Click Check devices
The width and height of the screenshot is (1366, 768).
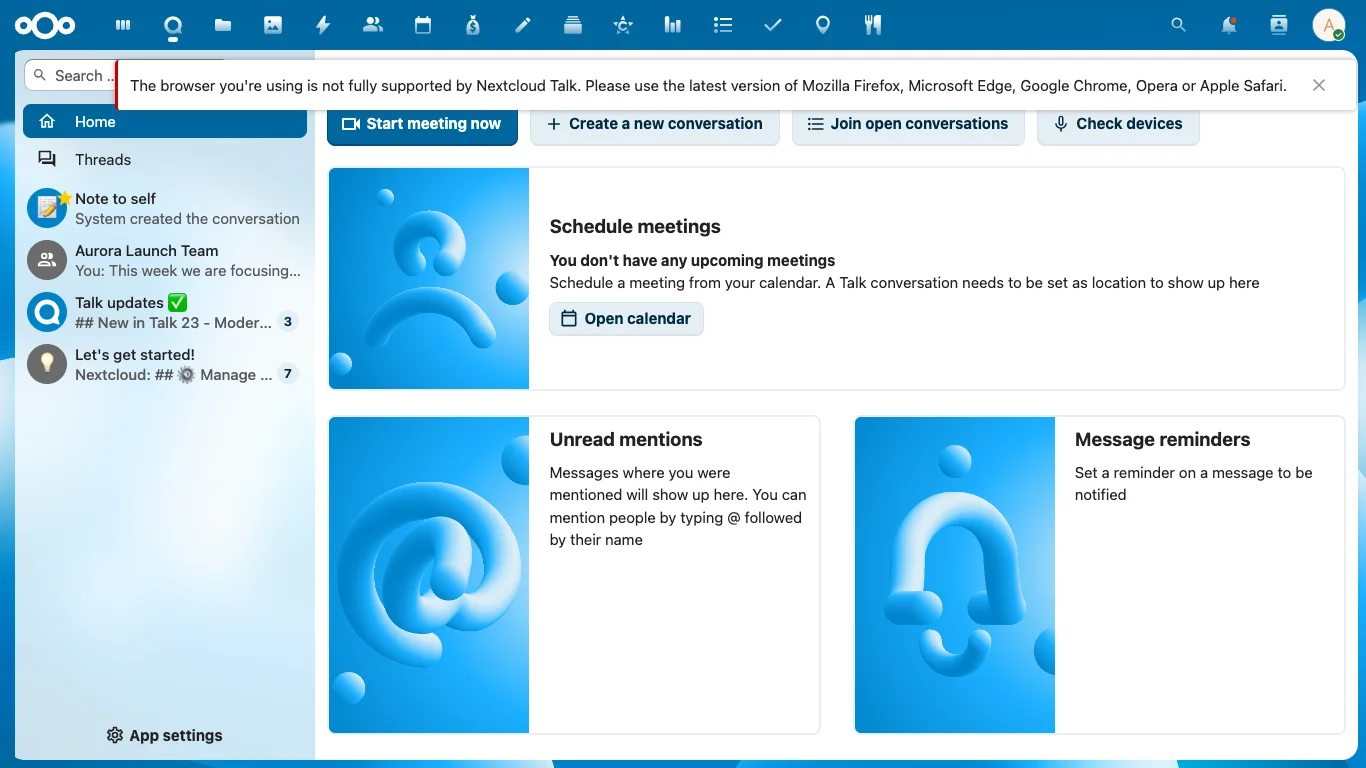[1118, 124]
